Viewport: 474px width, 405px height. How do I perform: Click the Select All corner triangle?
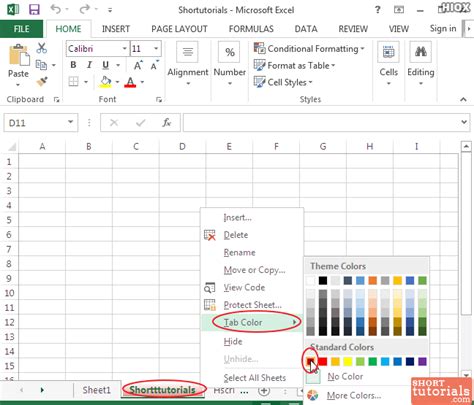click(11, 146)
